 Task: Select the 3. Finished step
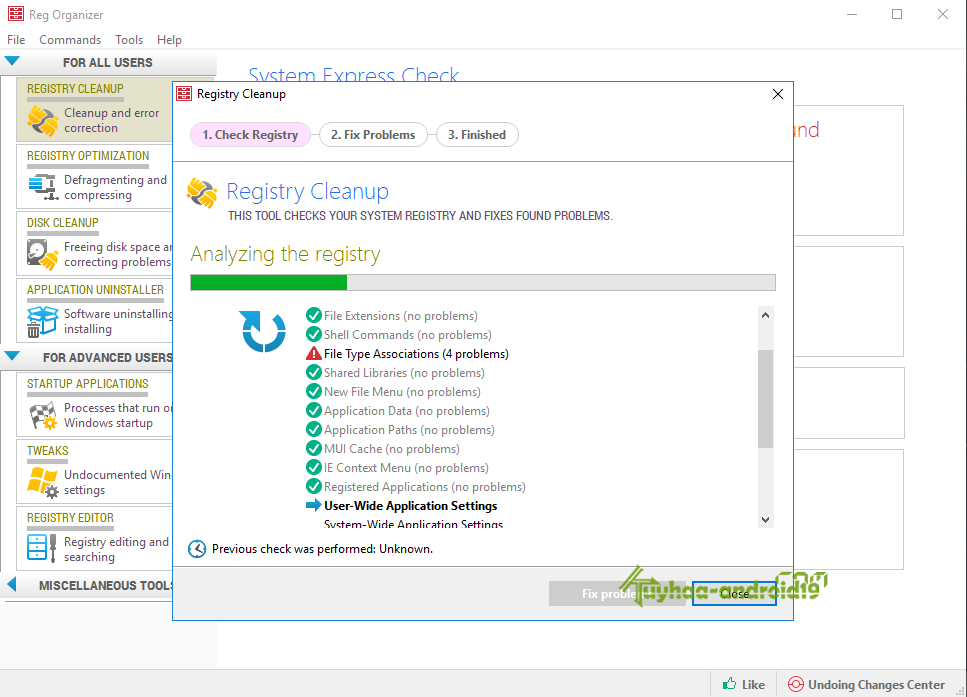(x=477, y=134)
